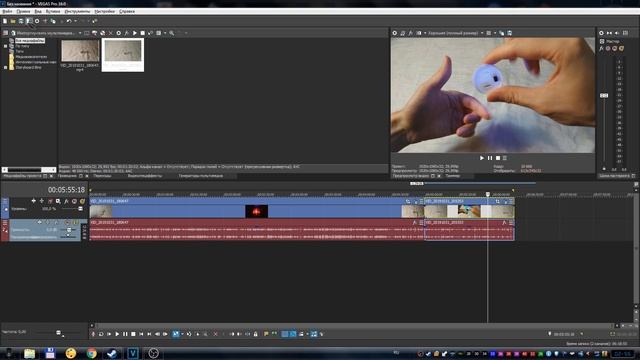Select 'Все медиафайлы' tree item
Image resolution: width=640 pixels, height=360 pixels.
click(30, 41)
